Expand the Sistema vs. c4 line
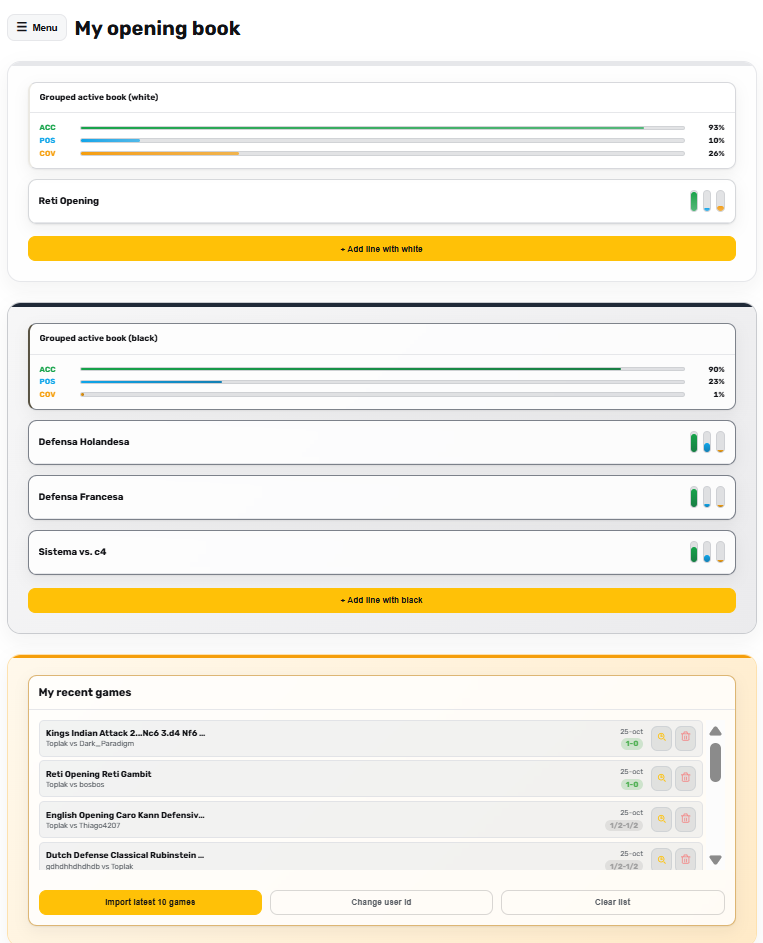Screen dimensions: 763x943 pos(300,552)
